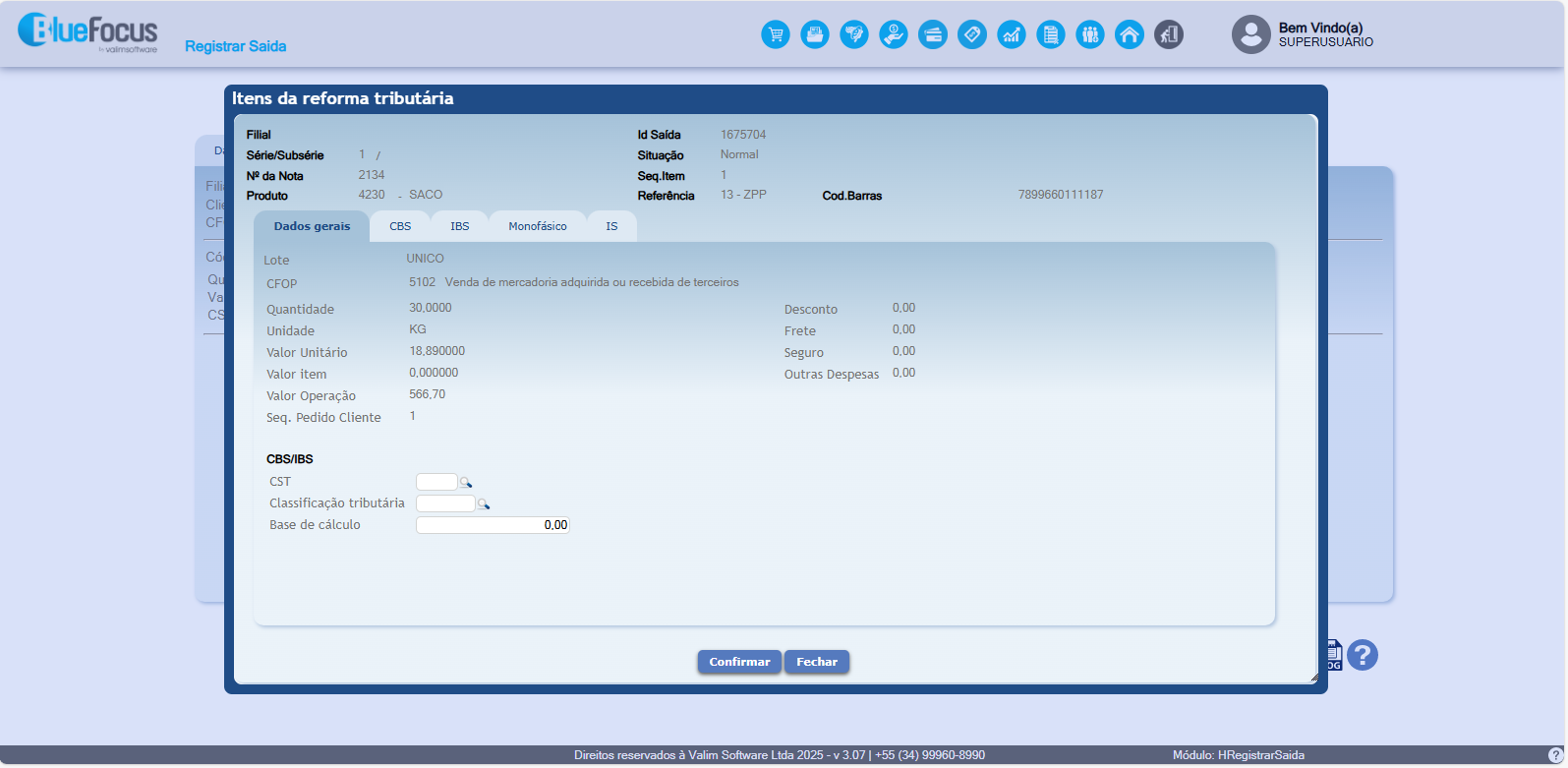Screen dimensions: 1568x768
Task: Click the SUPERUSUARIO username
Action: 1326,42
